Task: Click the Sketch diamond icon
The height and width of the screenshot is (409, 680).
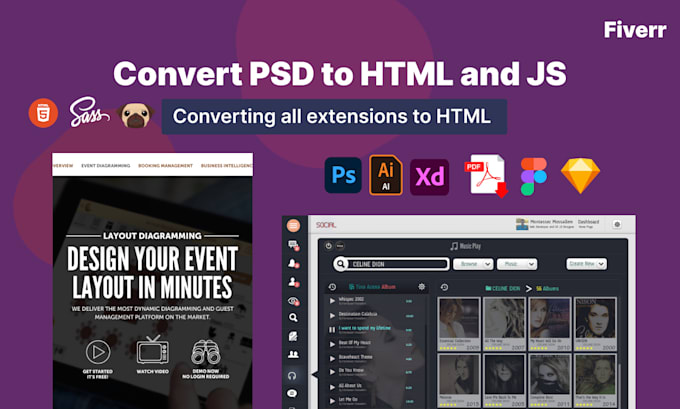Action: 580,176
